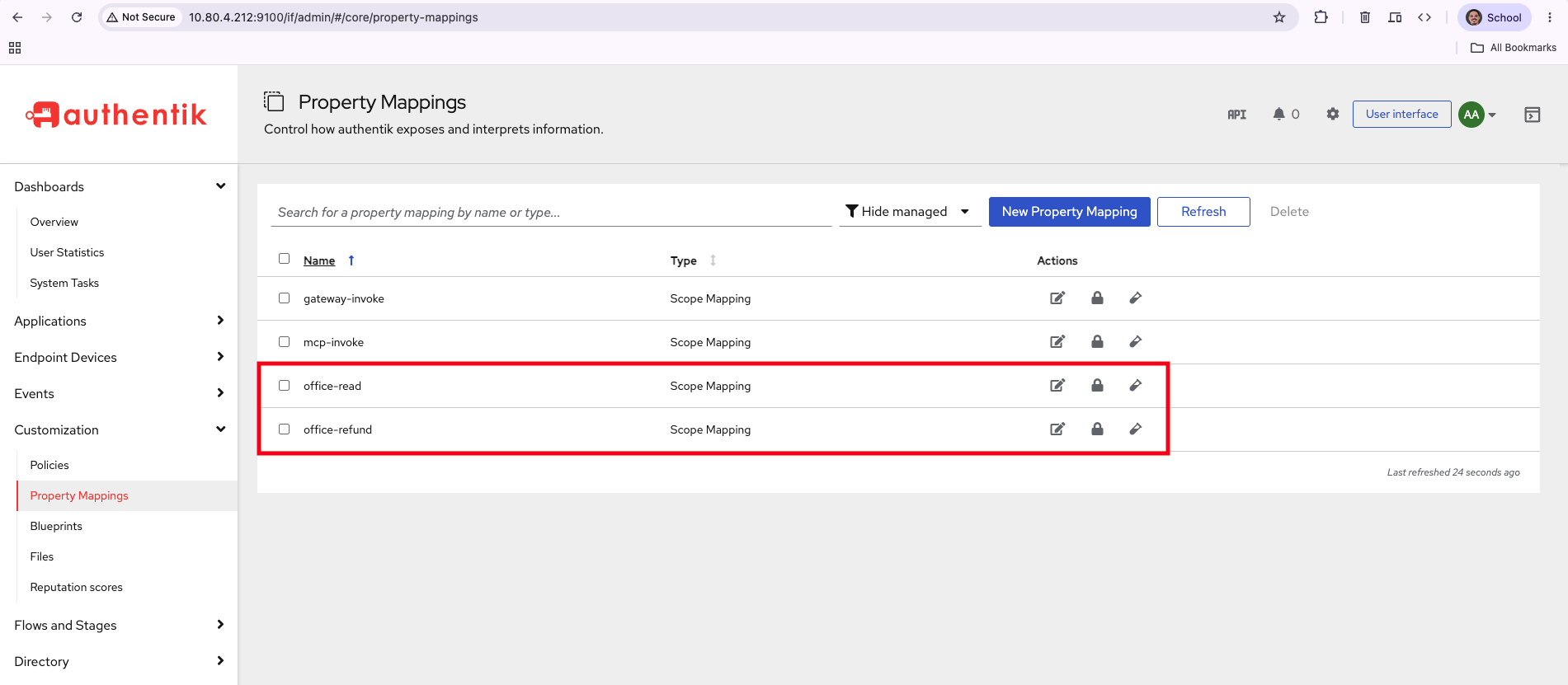Open the notifications bell

click(x=1278, y=114)
